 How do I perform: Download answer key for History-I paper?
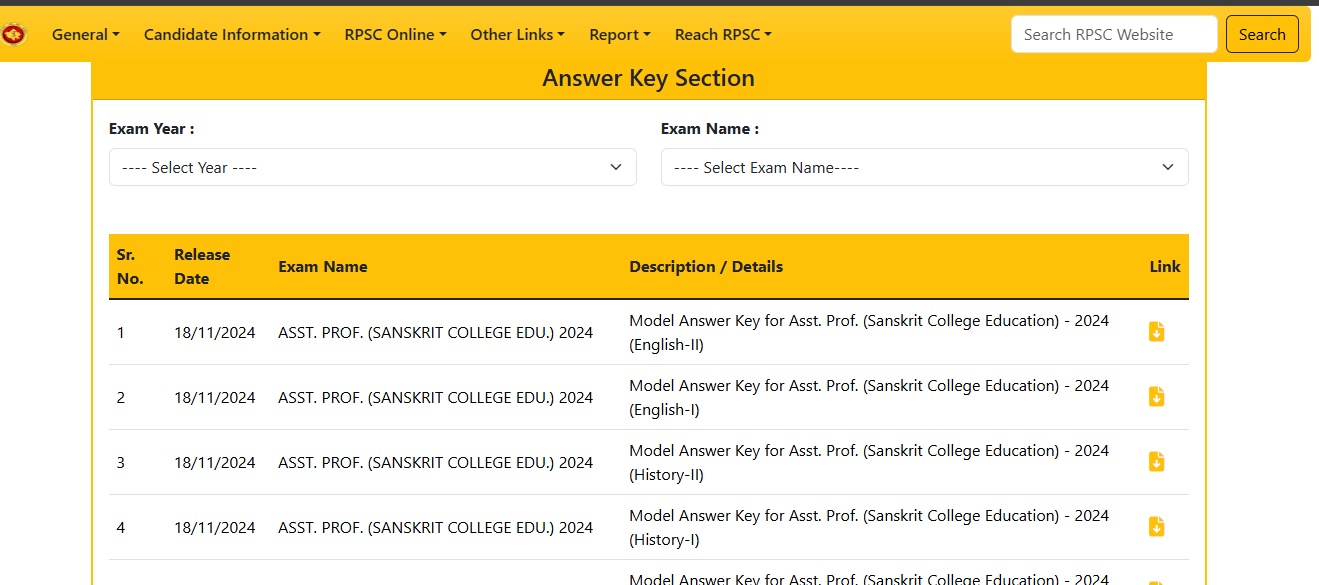pos(1156,526)
